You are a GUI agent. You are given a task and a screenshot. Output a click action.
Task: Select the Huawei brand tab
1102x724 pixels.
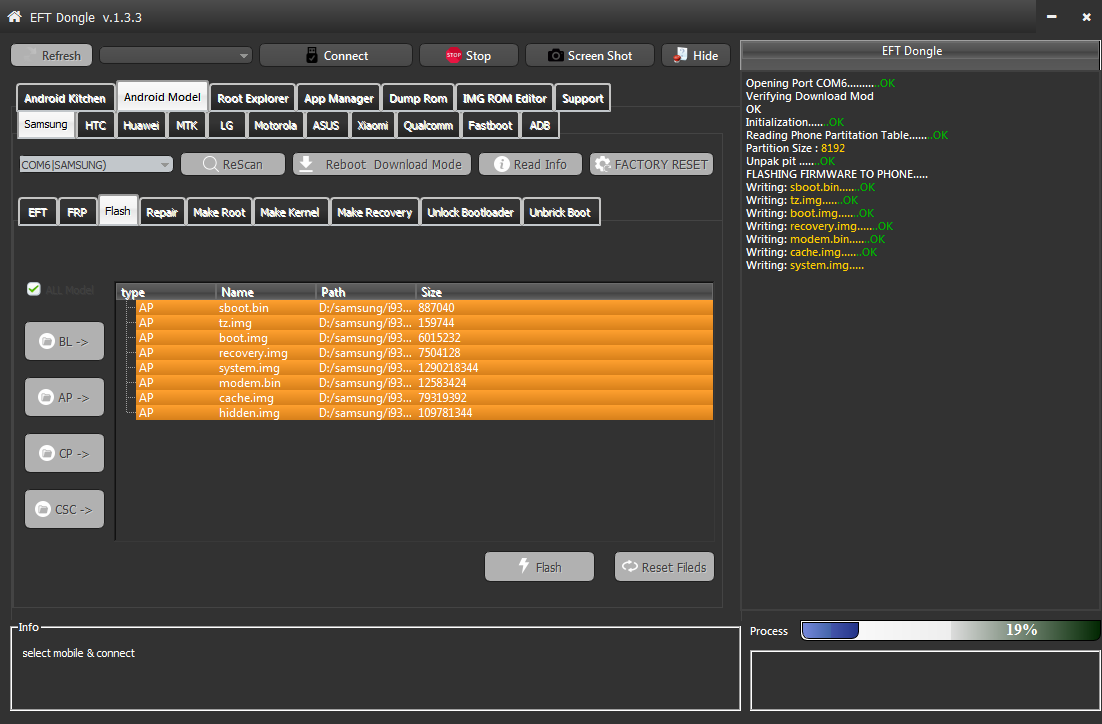141,125
